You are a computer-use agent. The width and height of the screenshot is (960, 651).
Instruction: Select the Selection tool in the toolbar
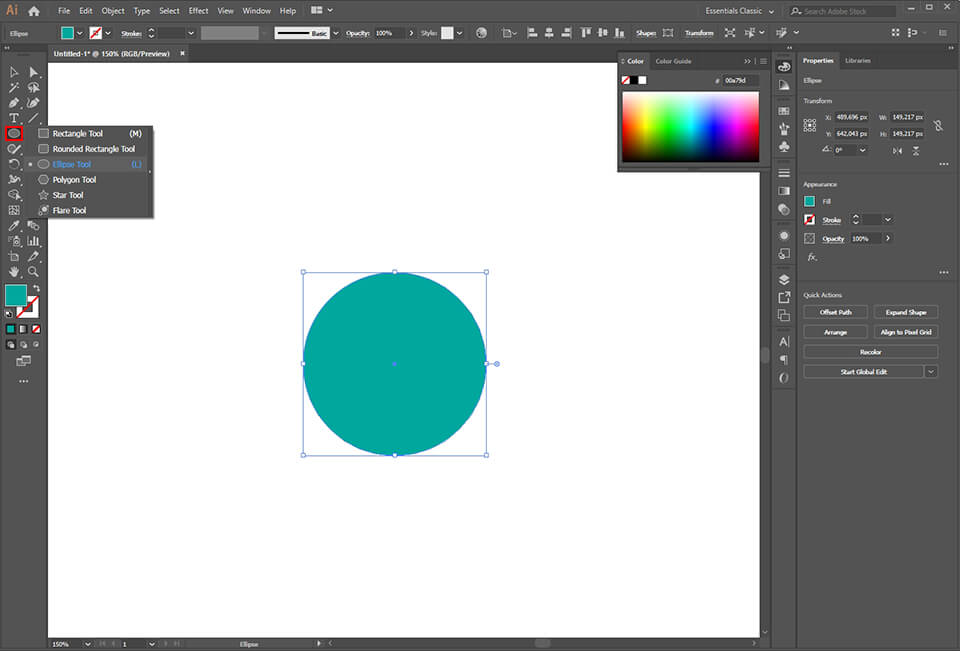tap(14, 71)
